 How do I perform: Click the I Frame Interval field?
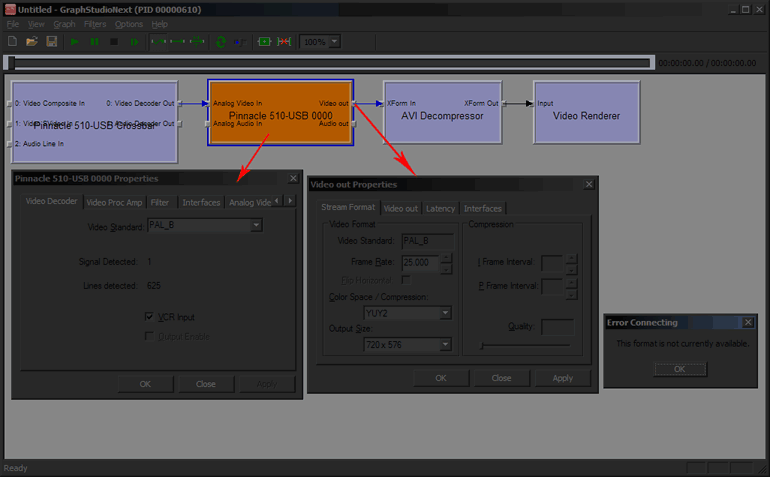552,263
